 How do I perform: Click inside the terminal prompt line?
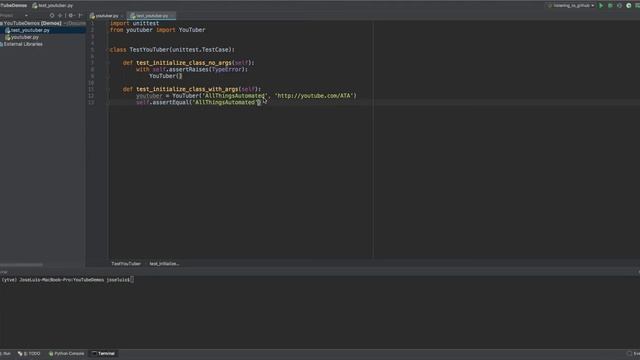(67, 280)
